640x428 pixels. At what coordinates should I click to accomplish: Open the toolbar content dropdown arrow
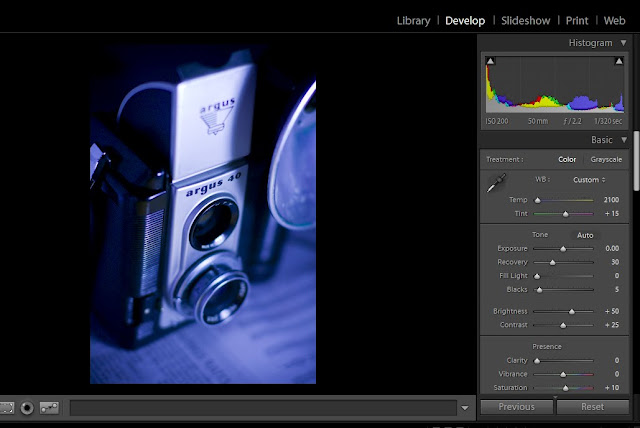pyautogui.click(x=464, y=408)
